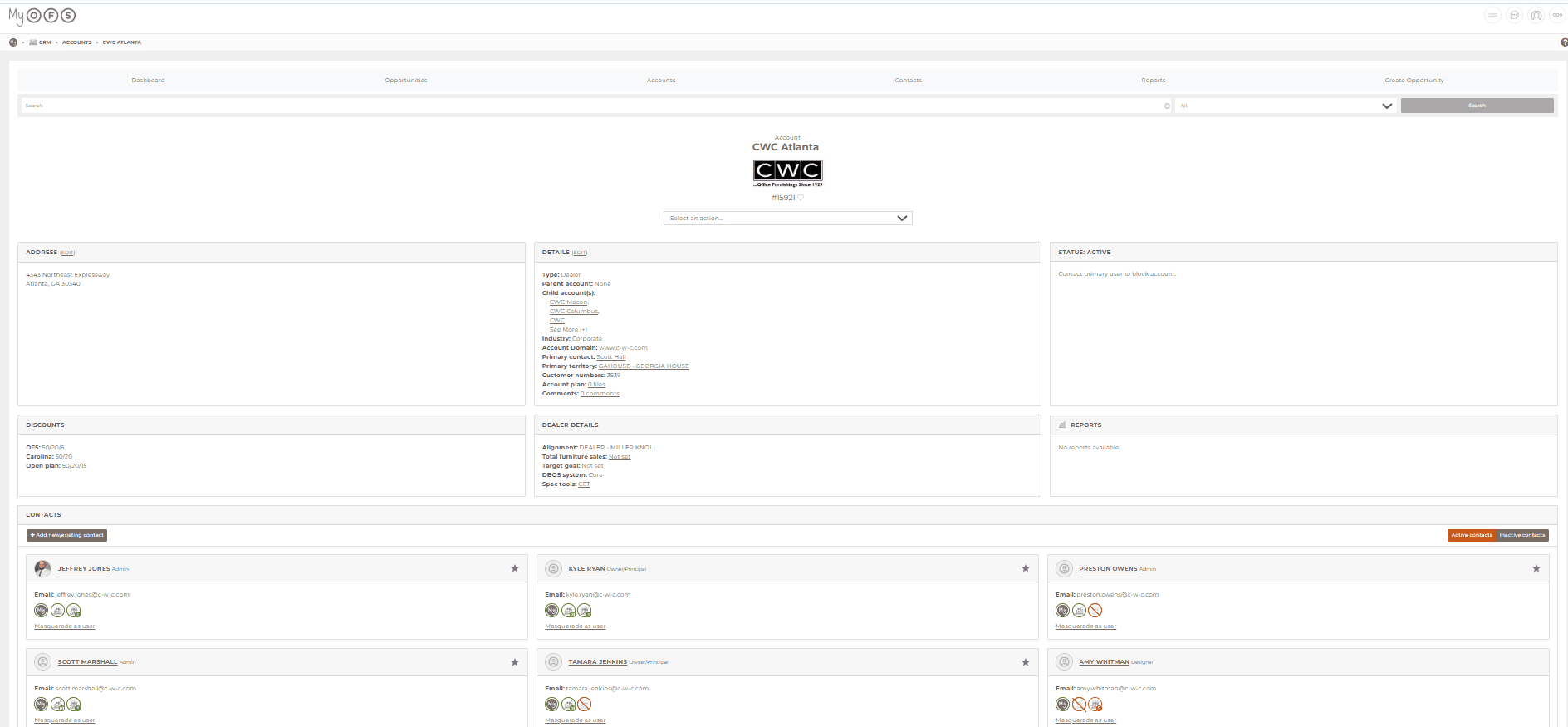
Task: Go to CRM in the breadcrumb
Action: coord(45,42)
